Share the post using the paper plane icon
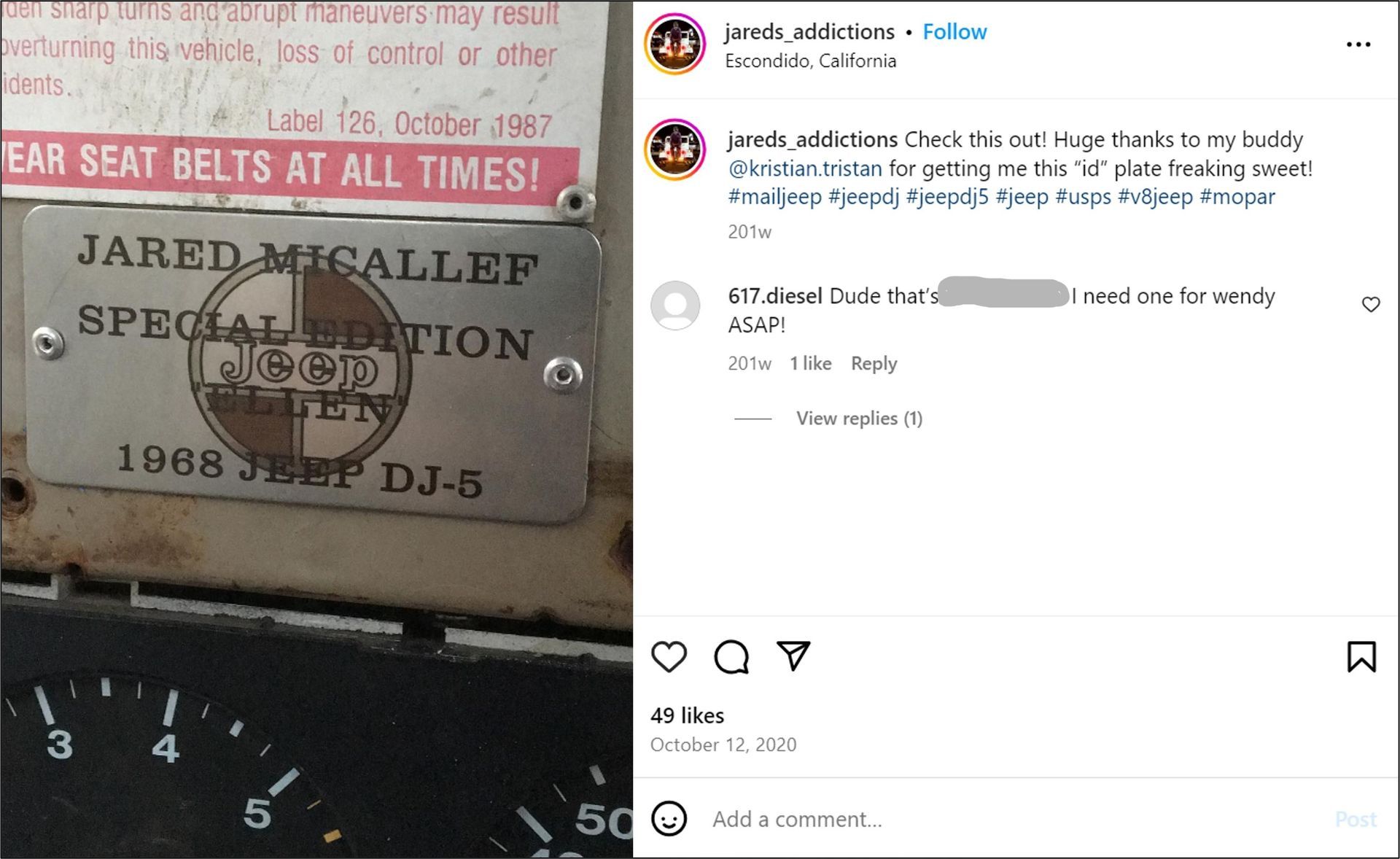This screenshot has width=1400, height=859. 793,656
